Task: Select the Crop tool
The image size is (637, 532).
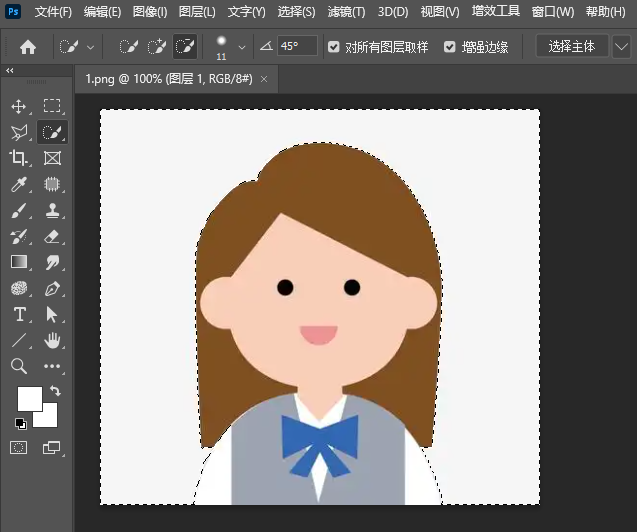Action: coord(19,158)
